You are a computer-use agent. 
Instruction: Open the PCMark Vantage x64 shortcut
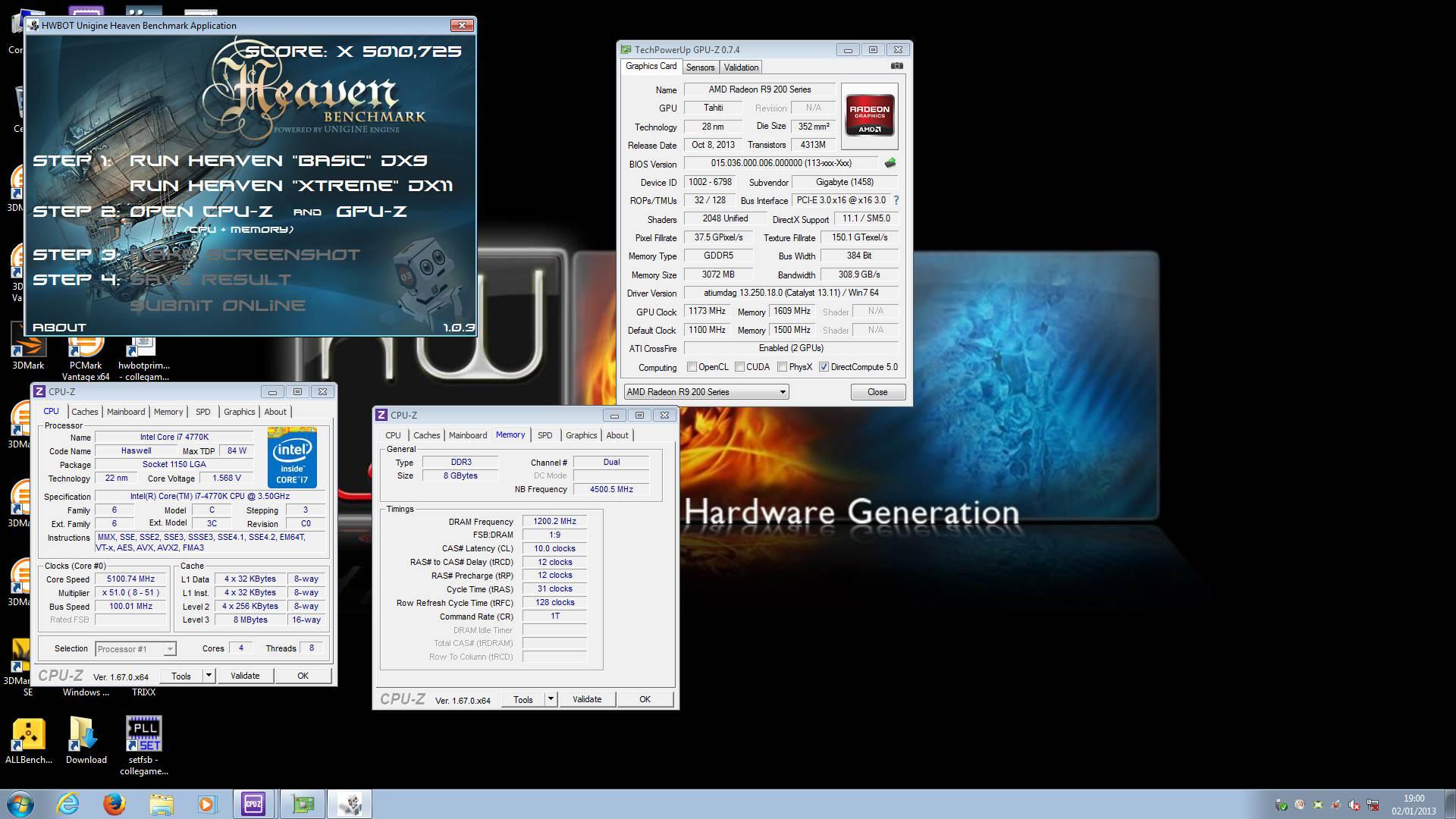86,356
